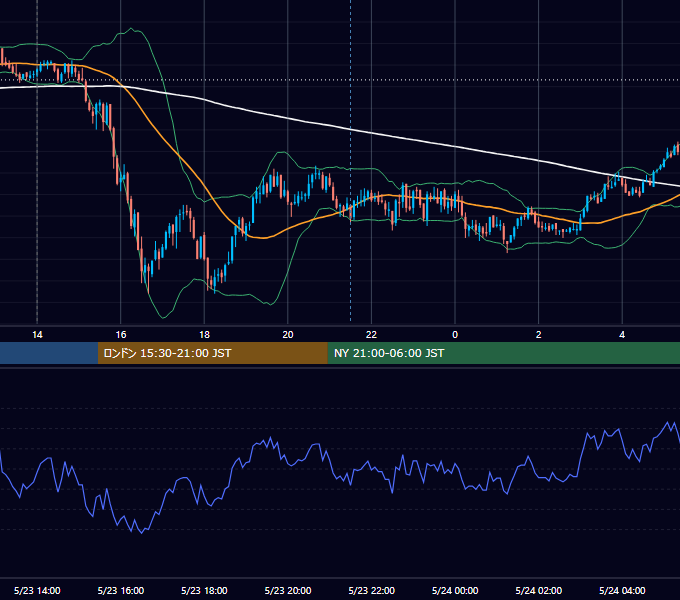
Task: Click the '5/24 02:00' date label
Action: (539, 590)
